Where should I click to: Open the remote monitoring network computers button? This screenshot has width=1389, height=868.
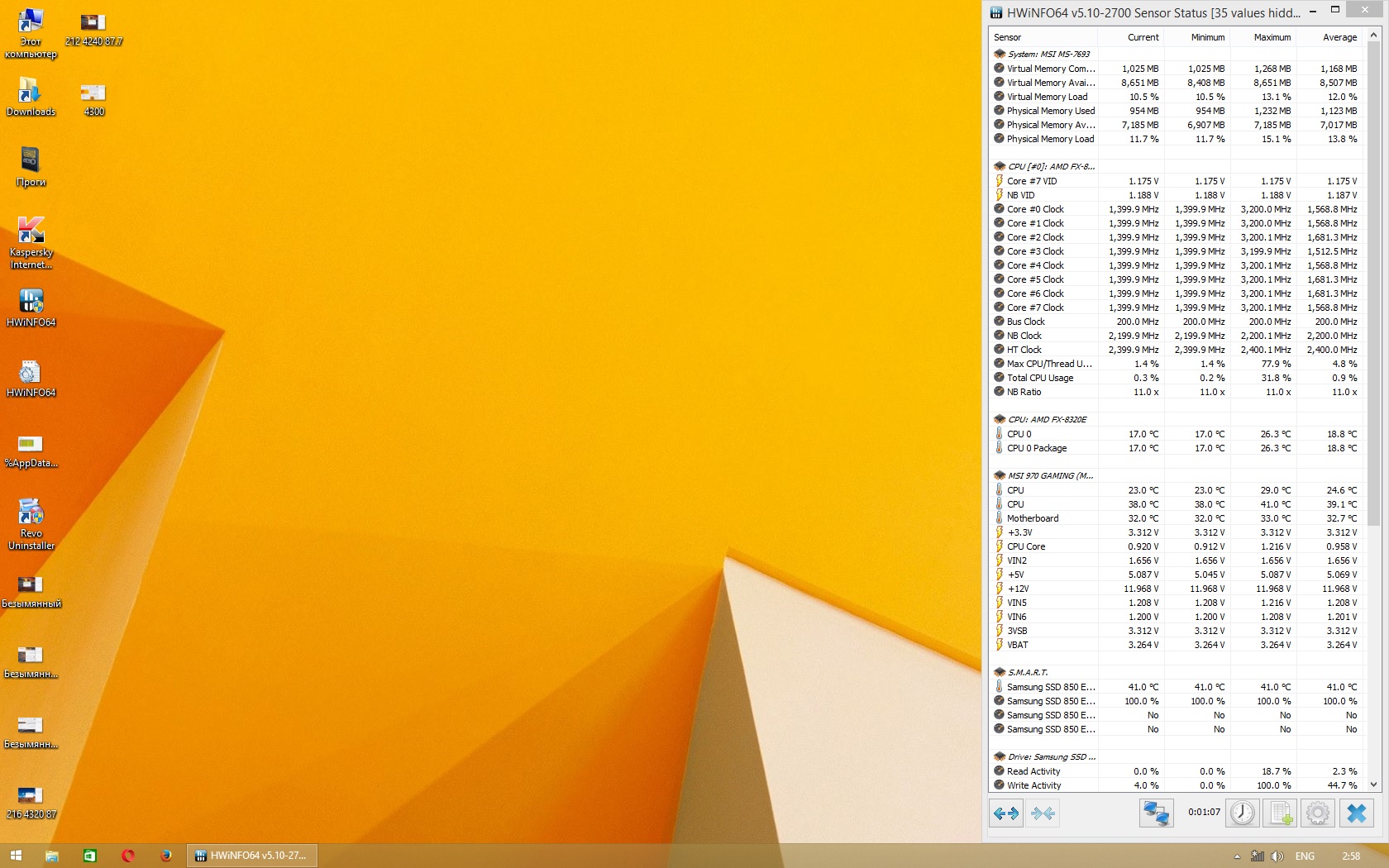coord(1156,813)
